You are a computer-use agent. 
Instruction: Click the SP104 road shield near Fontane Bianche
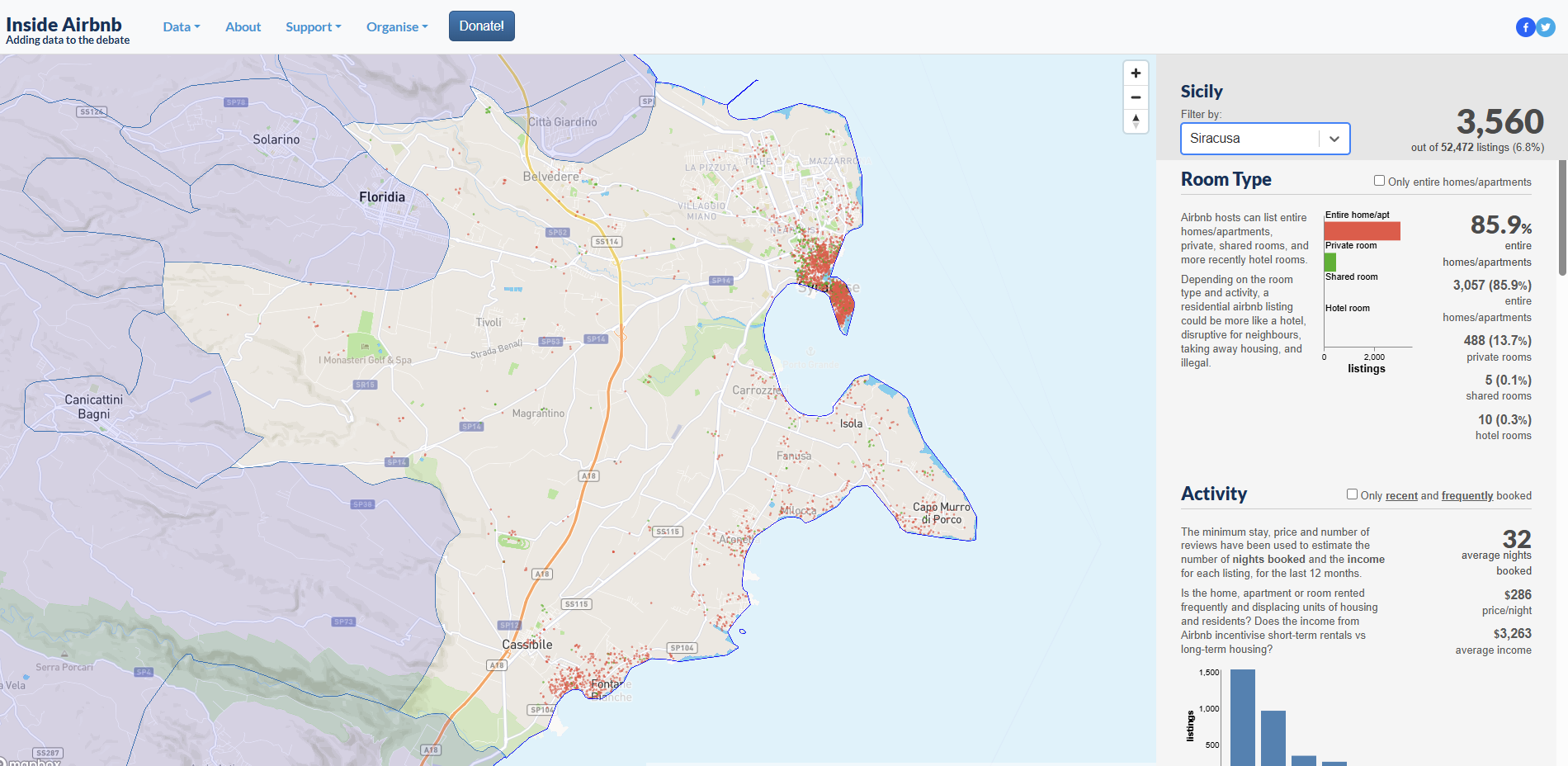click(x=541, y=710)
